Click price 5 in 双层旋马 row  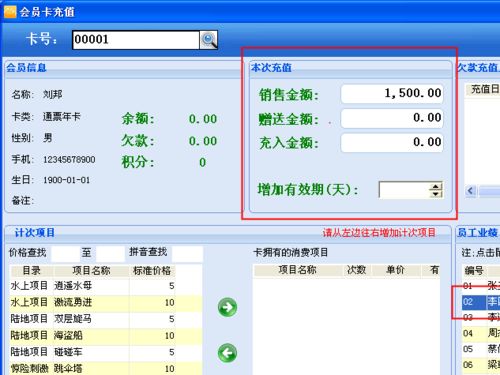click(x=171, y=319)
